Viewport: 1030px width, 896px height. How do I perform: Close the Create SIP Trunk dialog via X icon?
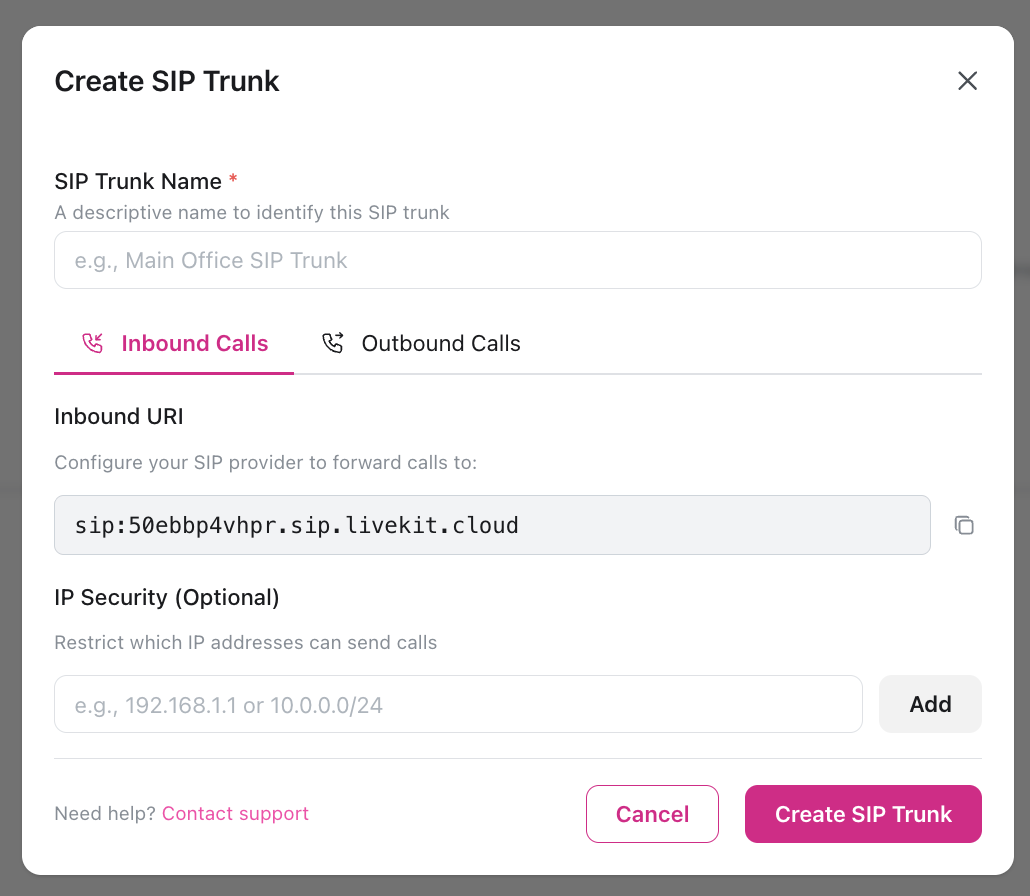click(967, 81)
